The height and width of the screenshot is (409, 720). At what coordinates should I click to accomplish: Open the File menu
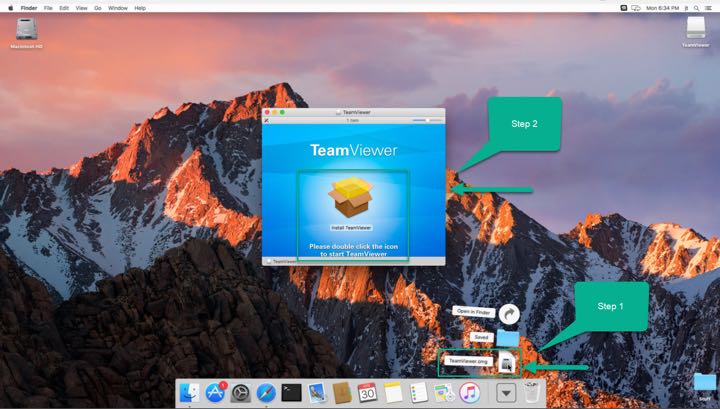[x=48, y=8]
